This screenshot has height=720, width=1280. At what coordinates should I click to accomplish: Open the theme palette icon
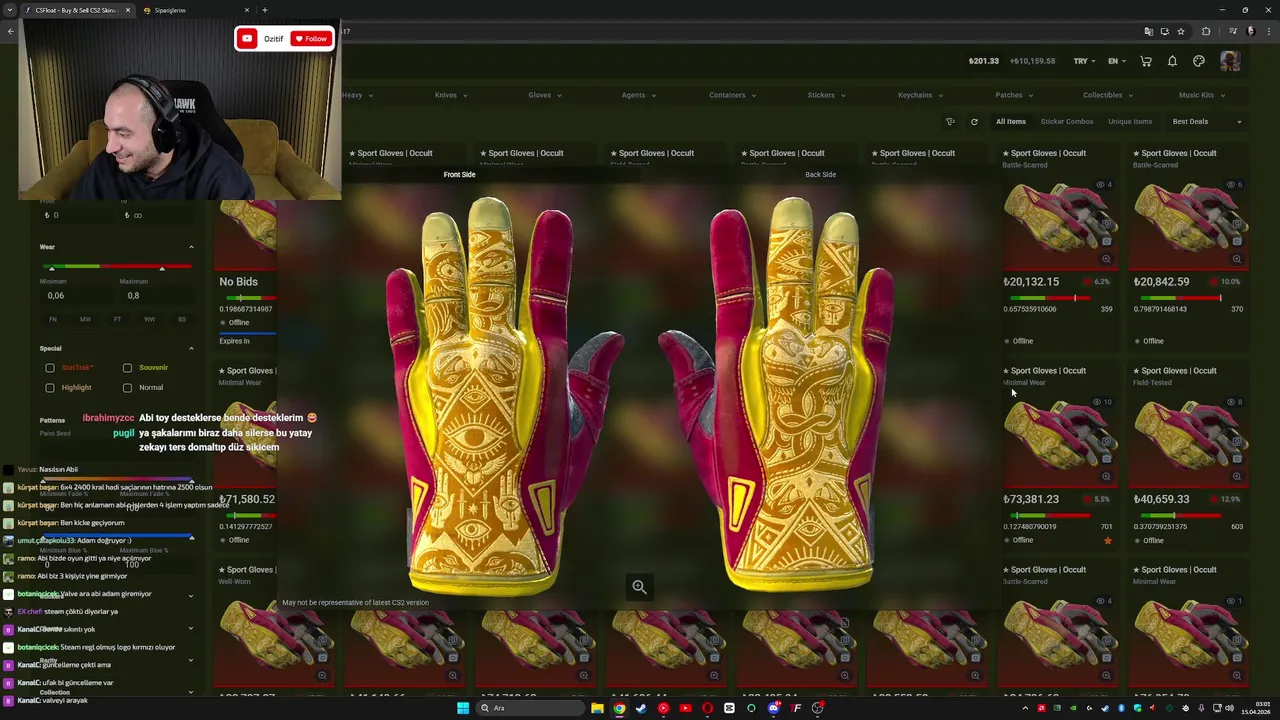[1199, 61]
